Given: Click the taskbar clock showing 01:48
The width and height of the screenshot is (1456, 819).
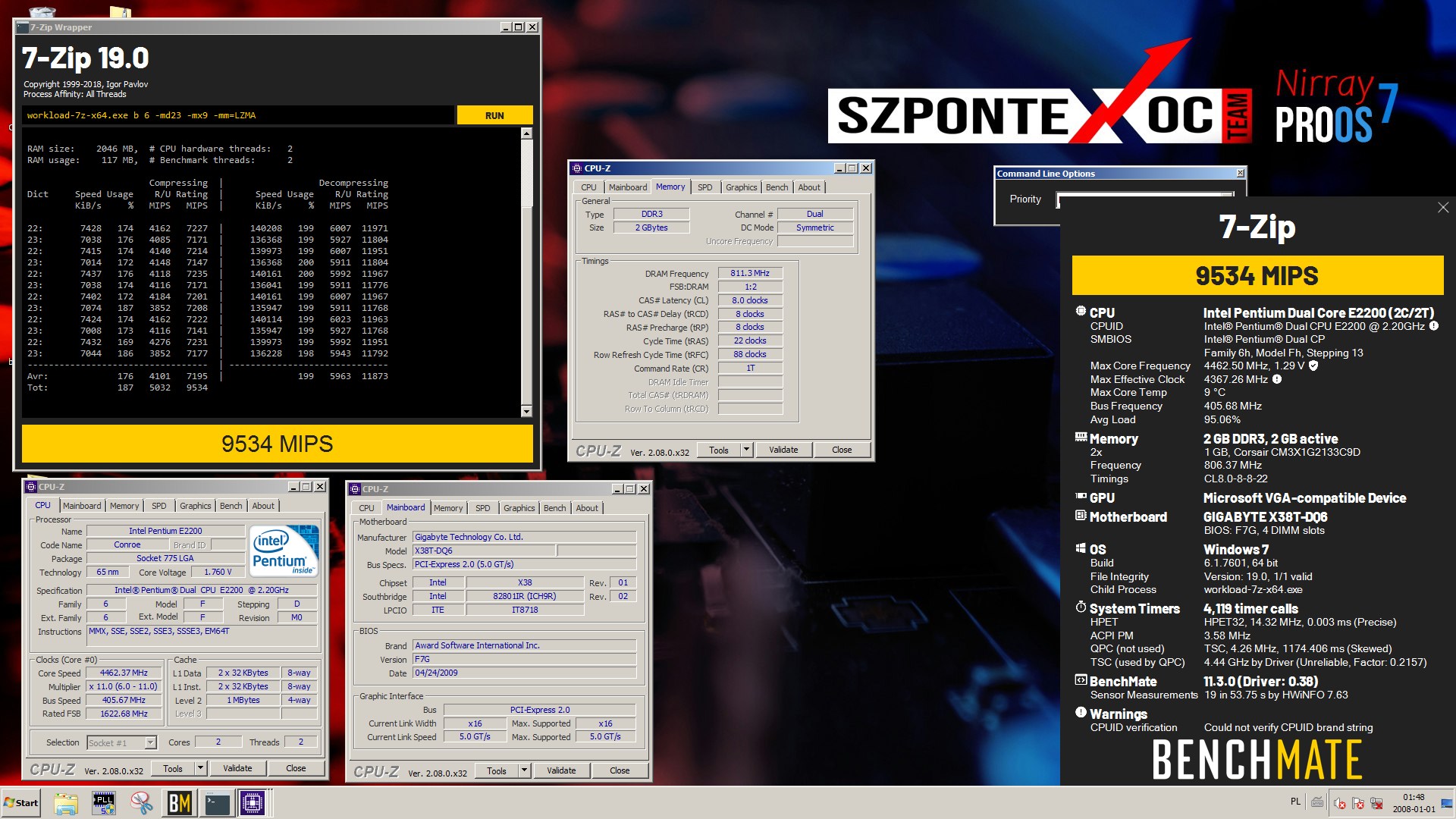Looking at the screenshot, I should tap(1414, 803).
